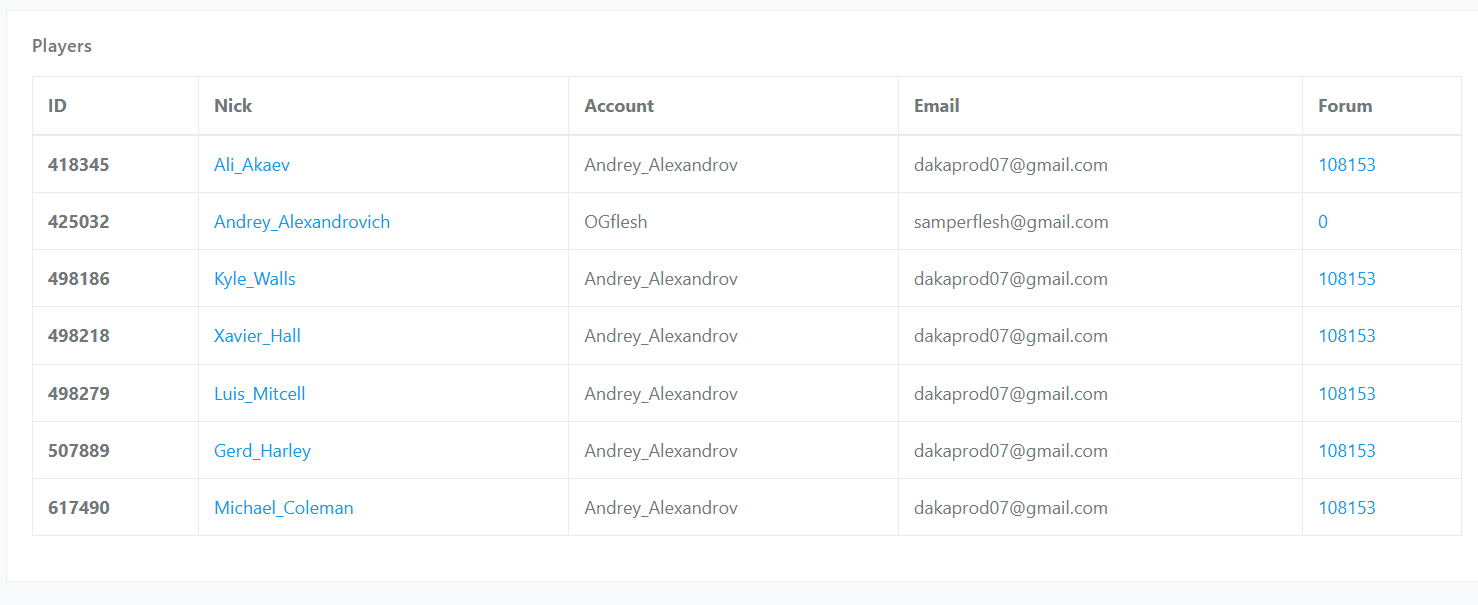1478x605 pixels.
Task: Open forum link in the Gerd_Harley row
Action: point(1347,451)
